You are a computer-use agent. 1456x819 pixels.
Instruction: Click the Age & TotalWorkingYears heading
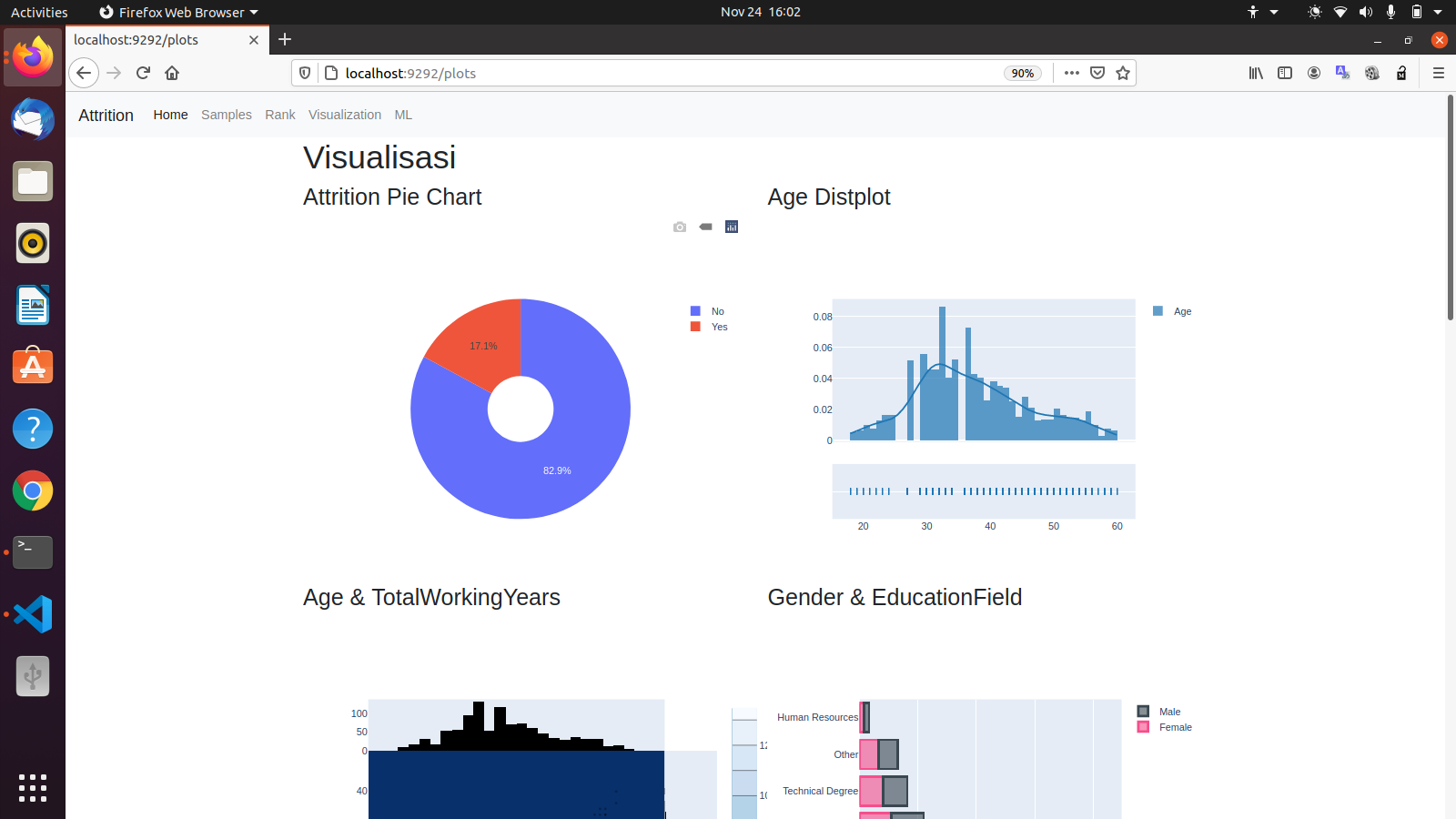(431, 597)
